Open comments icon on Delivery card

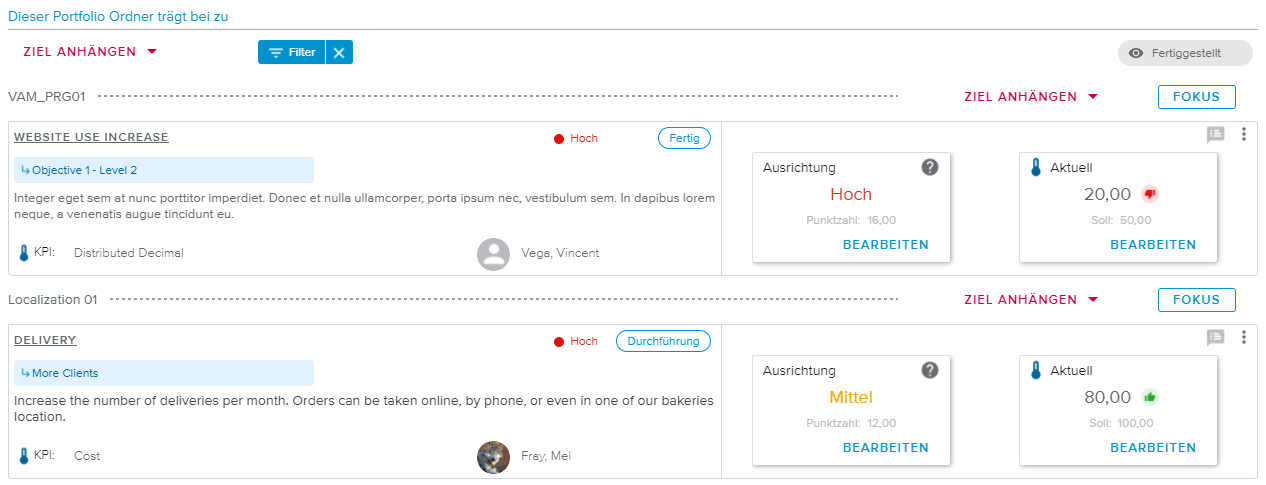tap(1215, 338)
